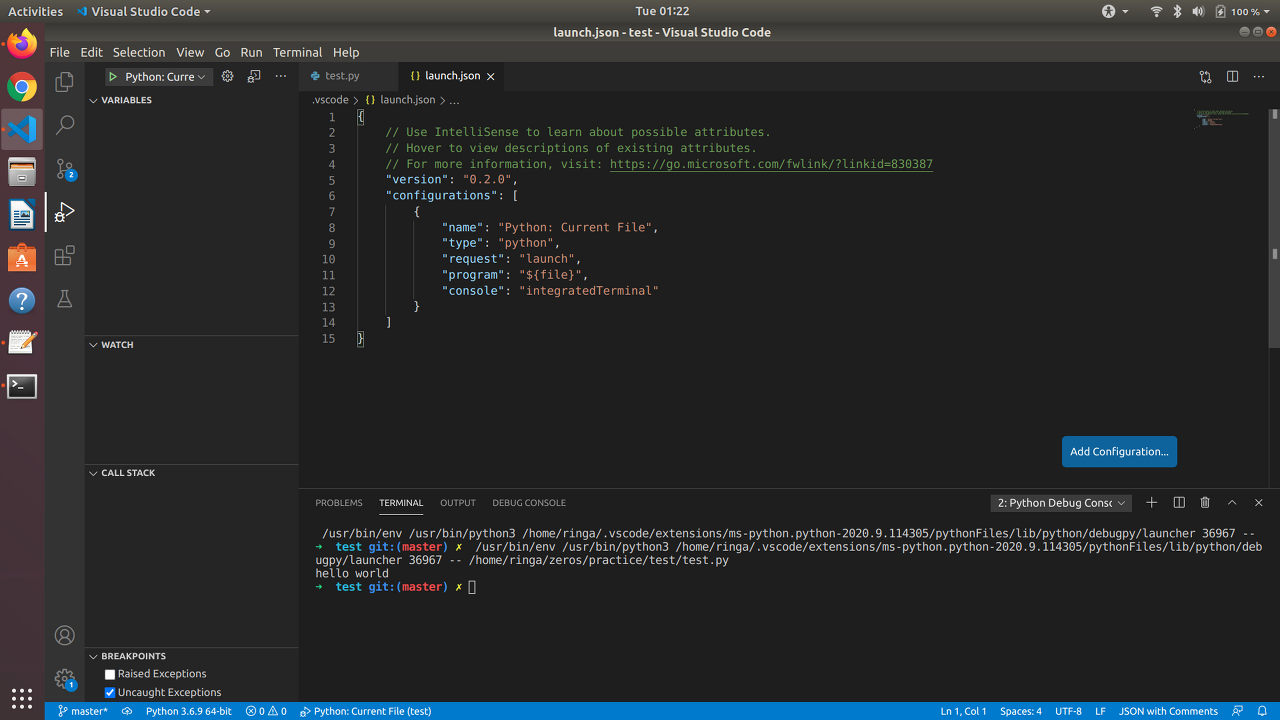
Task: Create a new terminal with plus icon
Action: (x=1151, y=503)
